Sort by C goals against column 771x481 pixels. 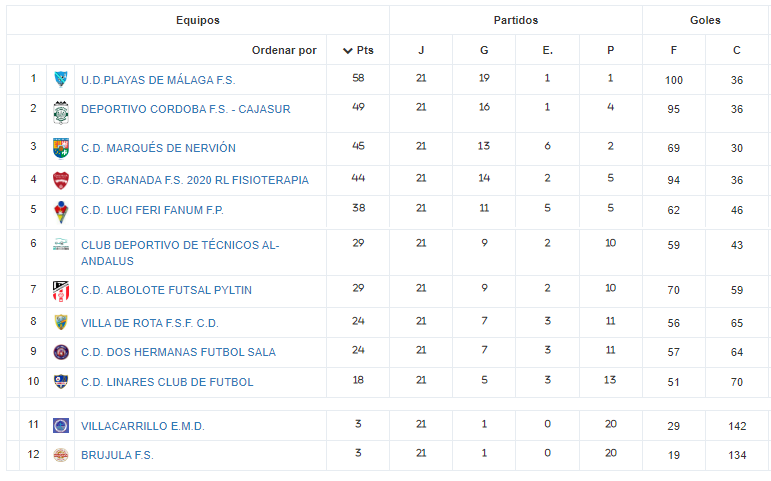click(737, 50)
